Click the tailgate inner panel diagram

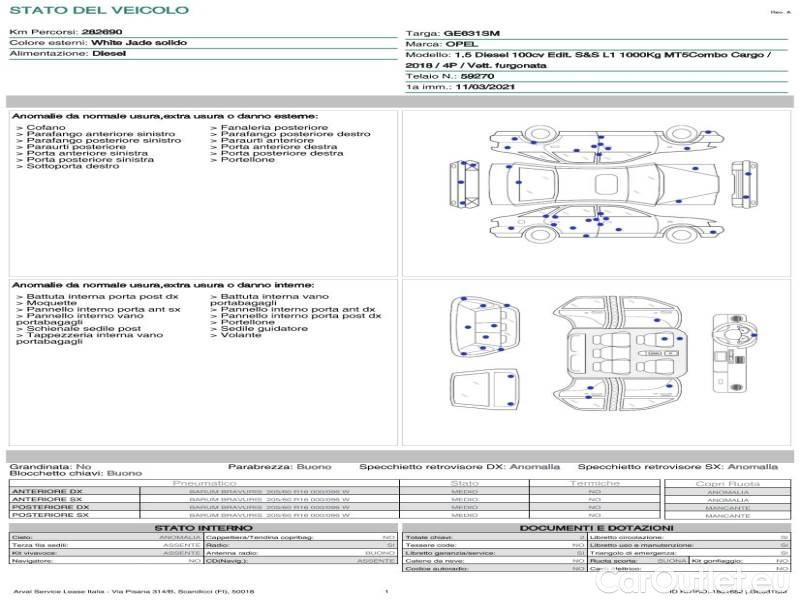[x=484, y=389]
